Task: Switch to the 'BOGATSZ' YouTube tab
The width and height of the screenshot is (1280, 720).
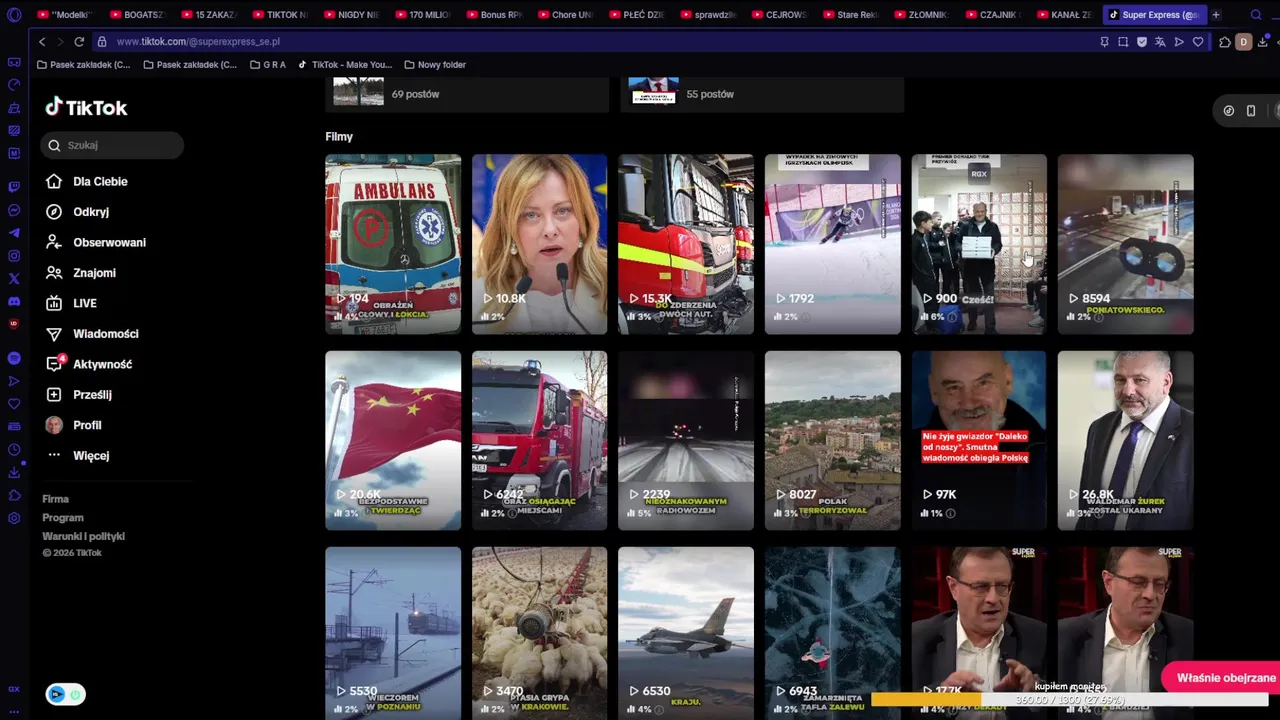Action: [x=136, y=15]
